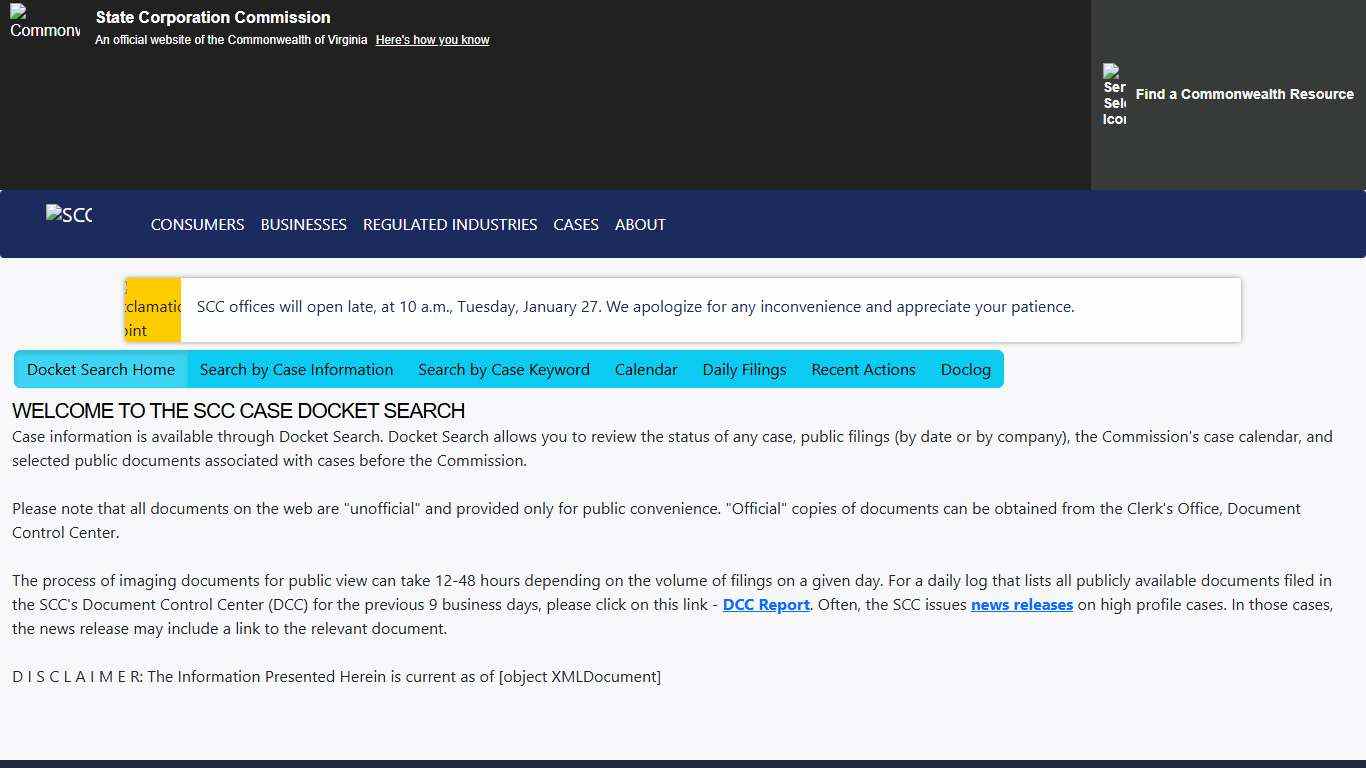View the Daily Filings tab

pyautogui.click(x=744, y=369)
